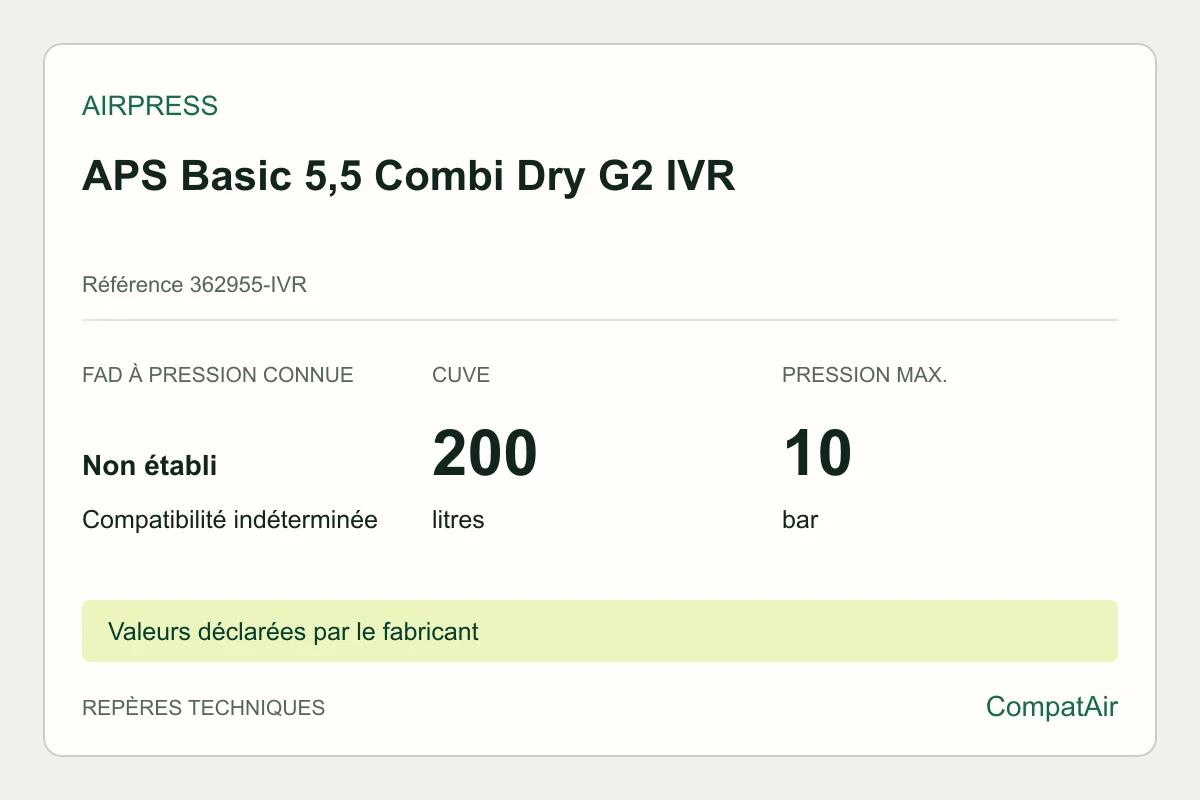1200x800 pixels.
Task: Click the divider line below the reference
Action: point(600,320)
